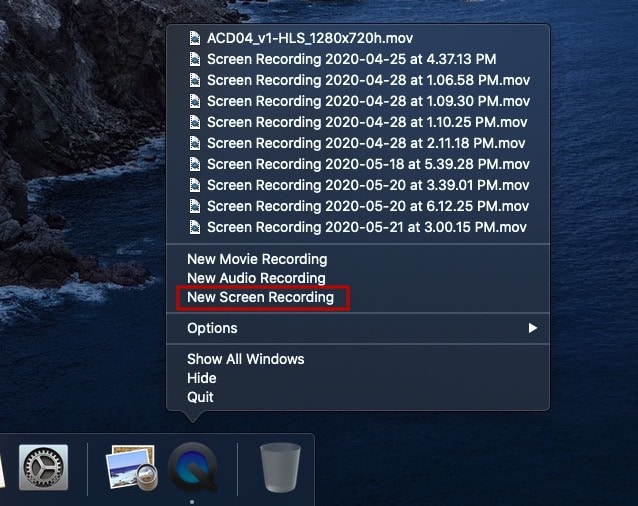Open Screen Recording 2020-04-28 at 1.09.30 PM.mov
Screen dimensions: 638x506
point(369,101)
